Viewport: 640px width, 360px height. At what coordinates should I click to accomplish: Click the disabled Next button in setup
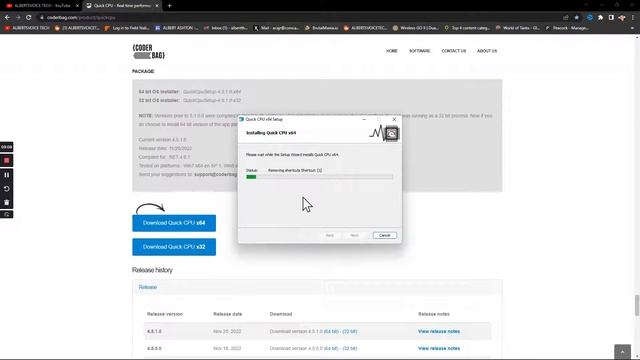354,236
